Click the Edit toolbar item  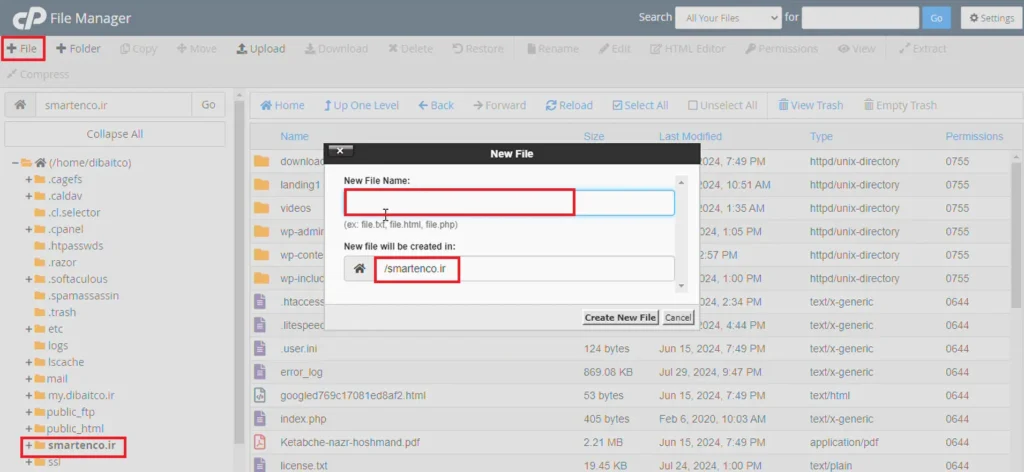click(615, 48)
